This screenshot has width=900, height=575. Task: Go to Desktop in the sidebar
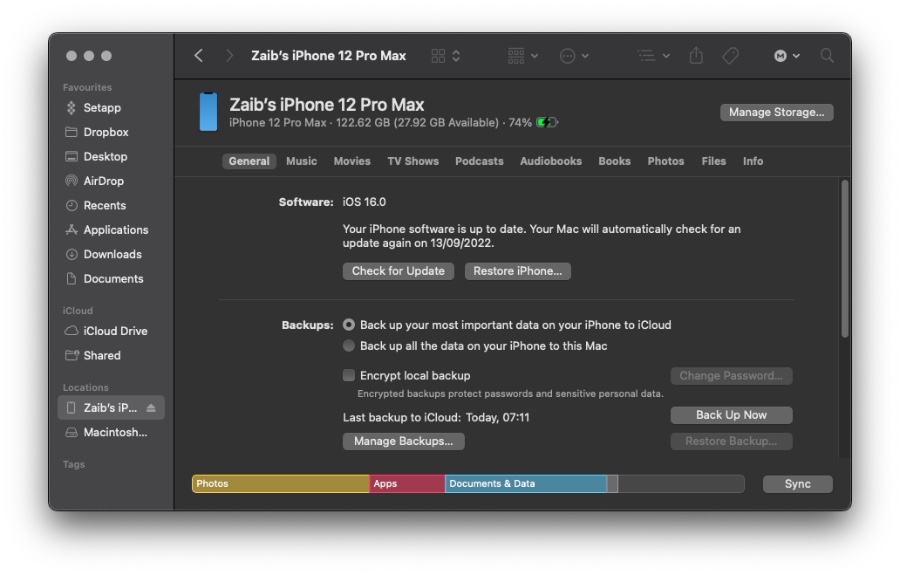105,157
